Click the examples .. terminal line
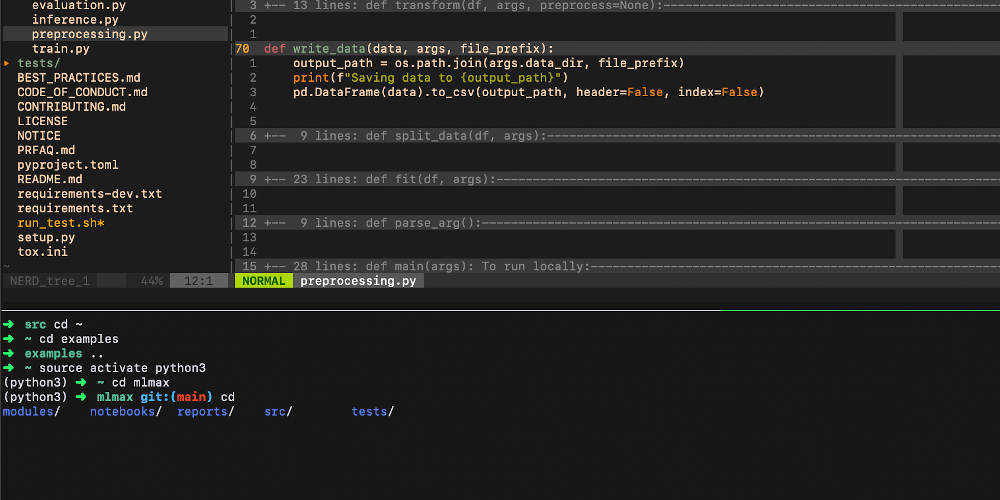Screen dimensions: 1000x500 (x=54, y=353)
